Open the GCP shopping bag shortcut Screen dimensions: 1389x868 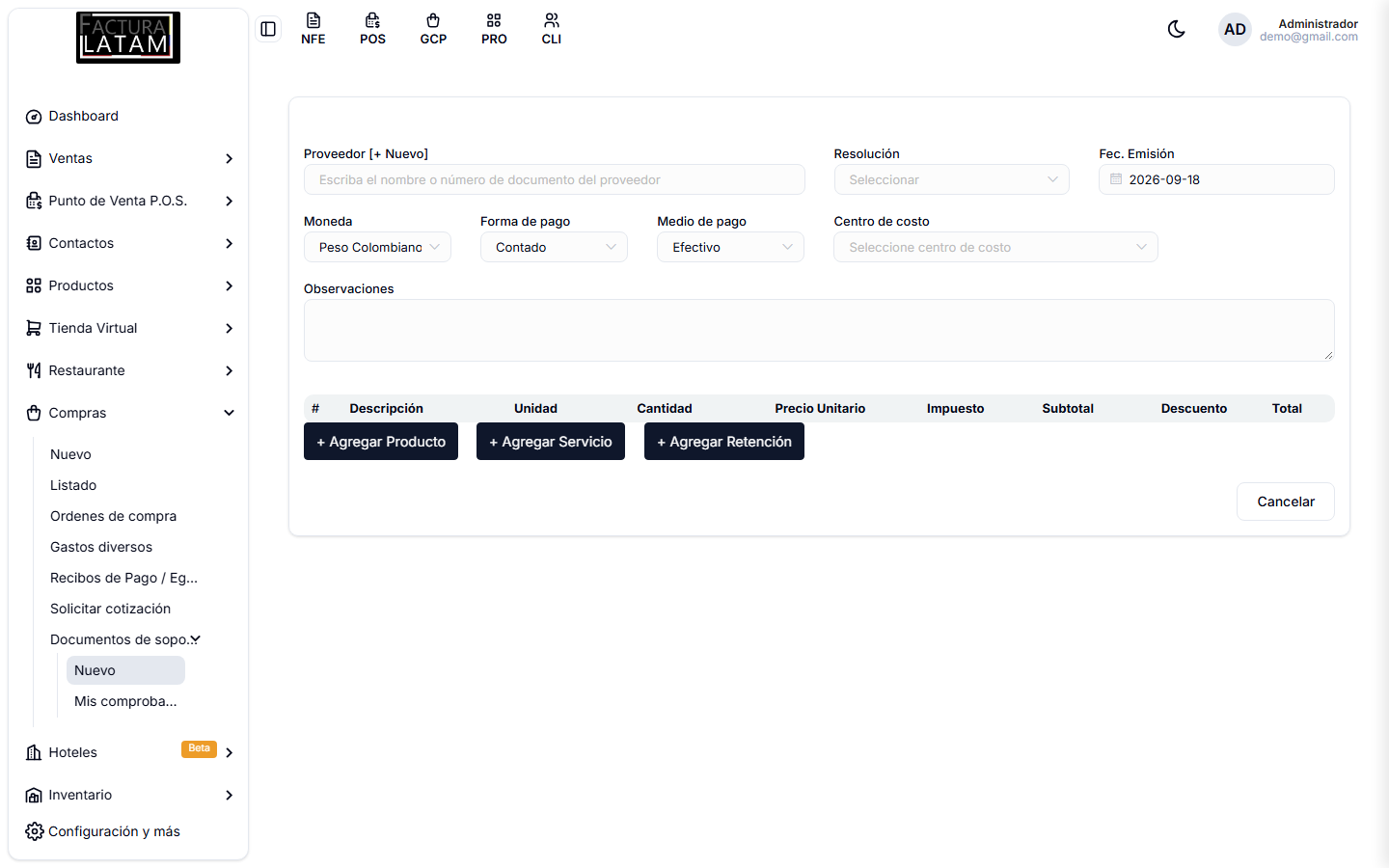point(433,29)
